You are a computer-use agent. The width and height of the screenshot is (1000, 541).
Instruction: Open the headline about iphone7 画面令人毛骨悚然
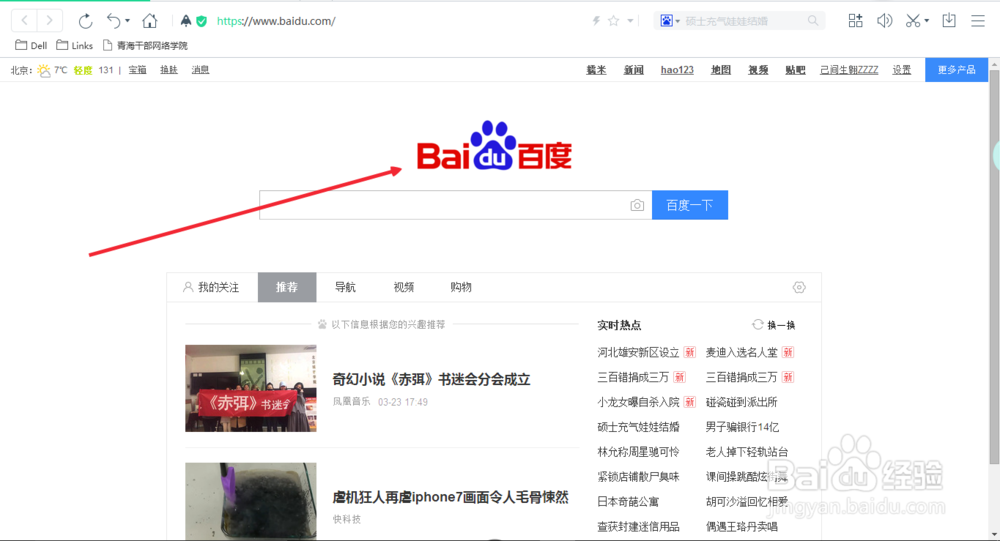click(x=450, y=497)
